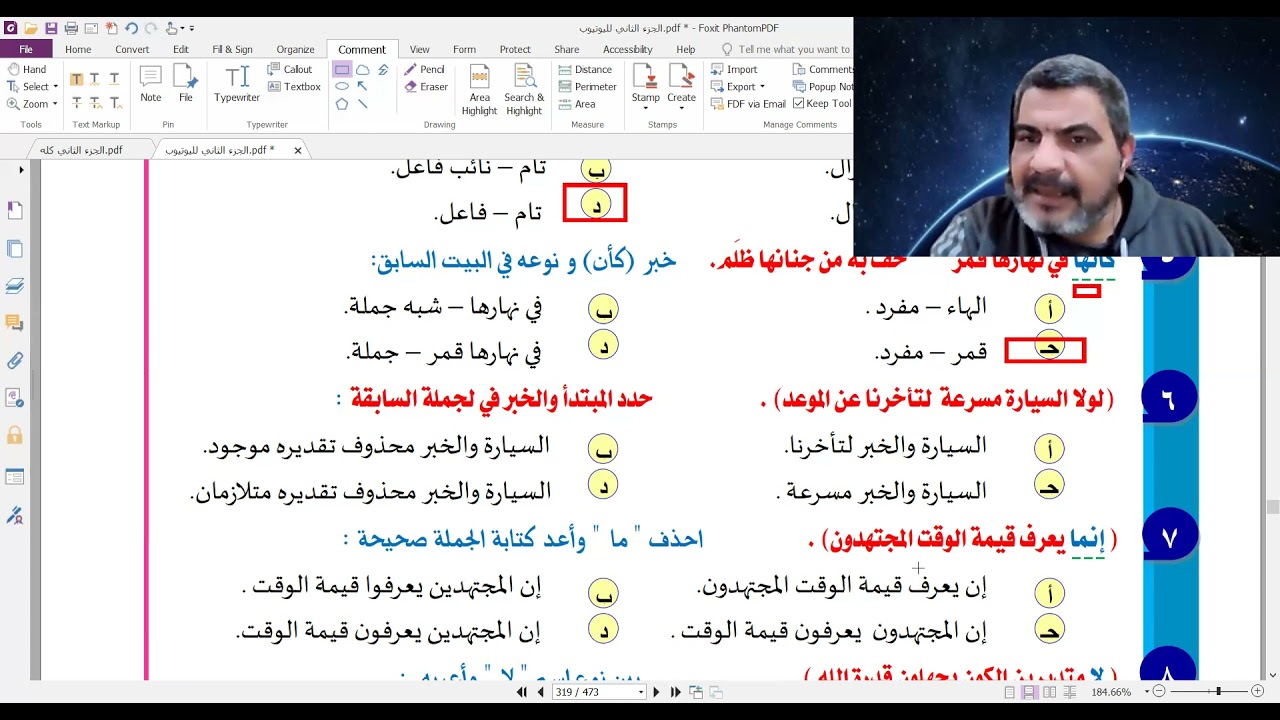Undo the last action
The height and width of the screenshot is (720, 1280).
(131, 28)
